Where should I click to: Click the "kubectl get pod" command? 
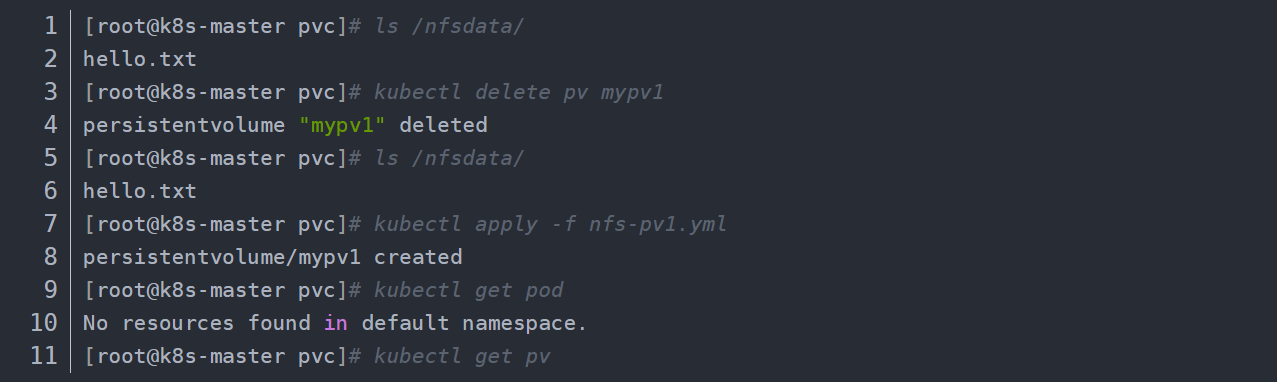coord(468,291)
